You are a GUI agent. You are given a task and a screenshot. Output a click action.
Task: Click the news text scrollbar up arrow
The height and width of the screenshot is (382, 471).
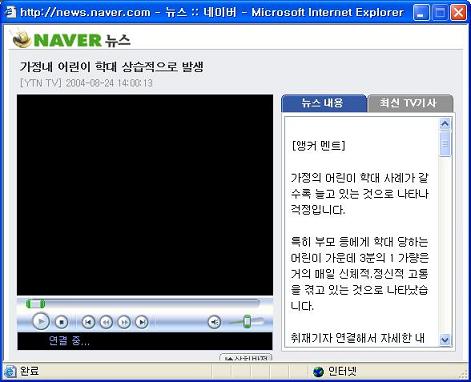(445, 124)
